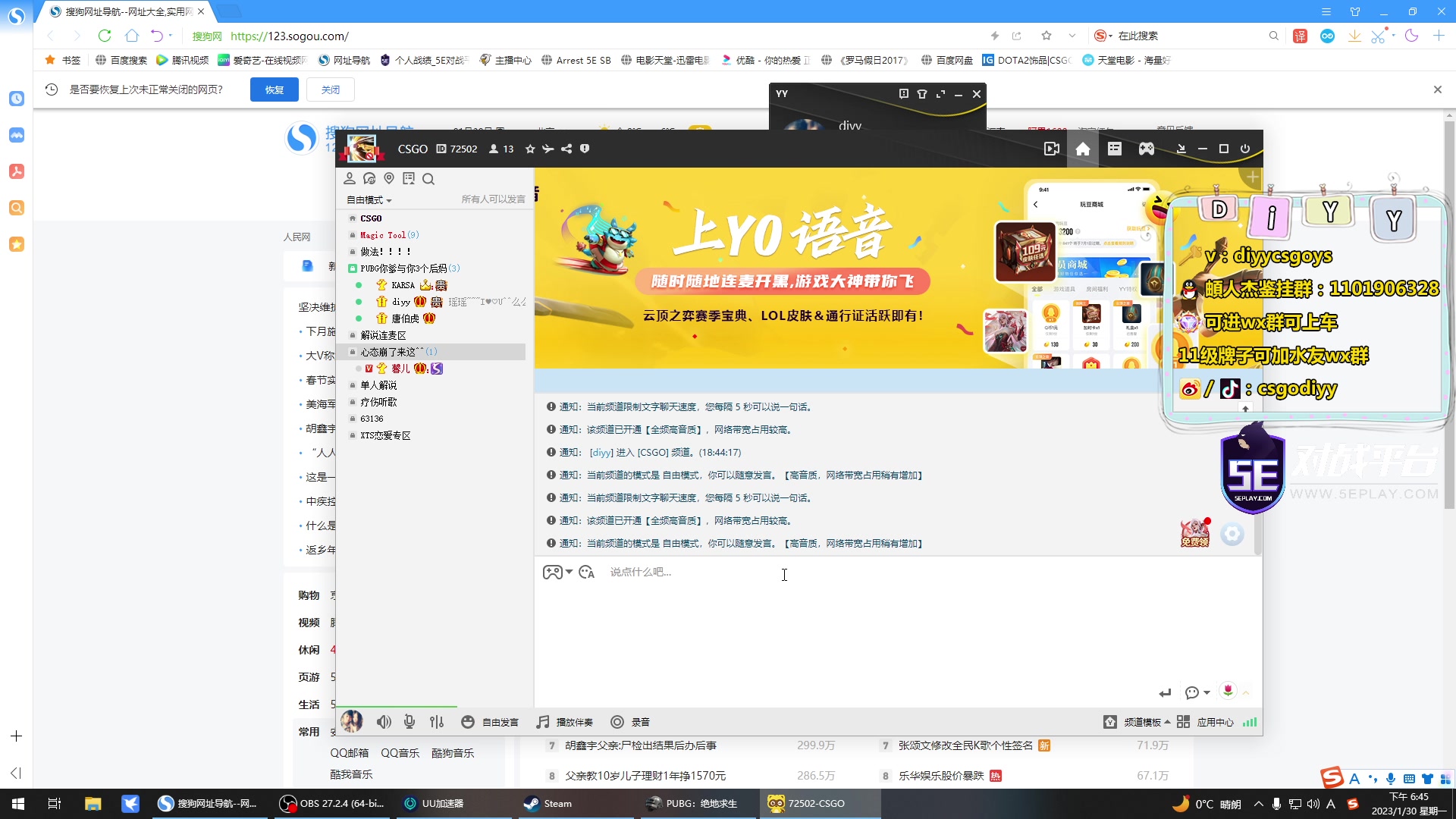Search channel members with the magnifier icon

click(428, 179)
